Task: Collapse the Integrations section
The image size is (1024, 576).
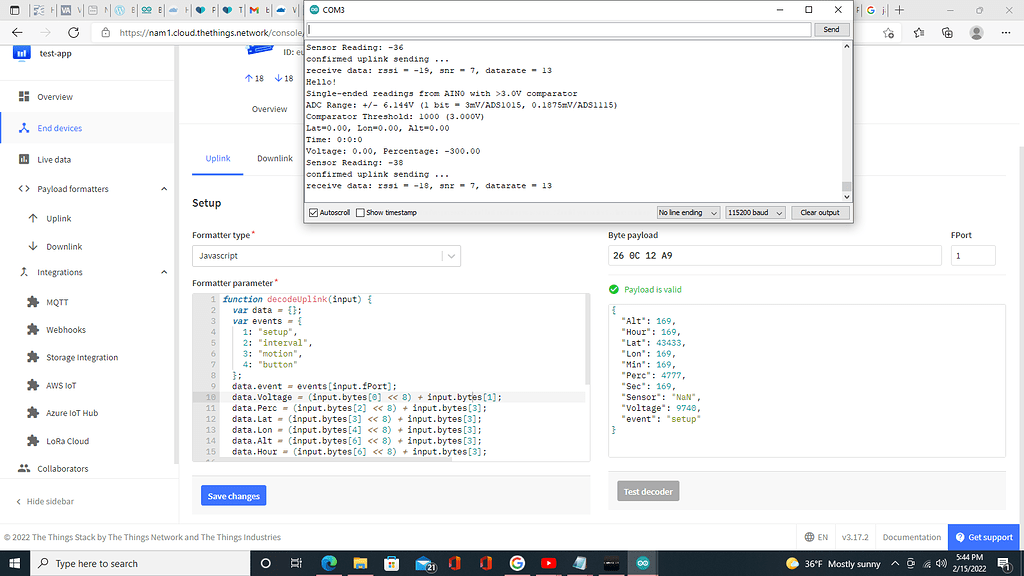Action: 164,272
